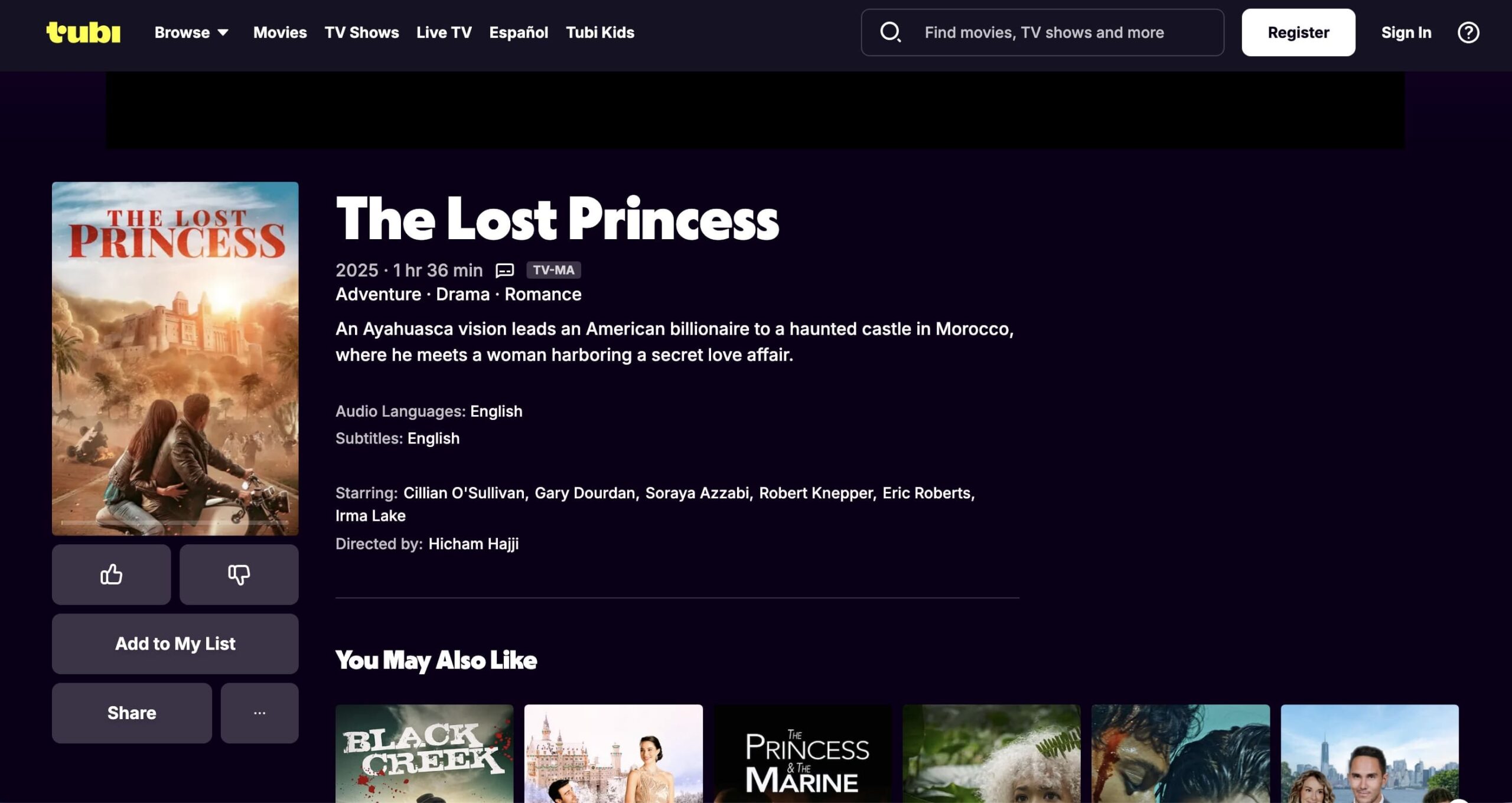Open the Movies menu item
Viewport: 1512px width, 803px height.
click(280, 32)
